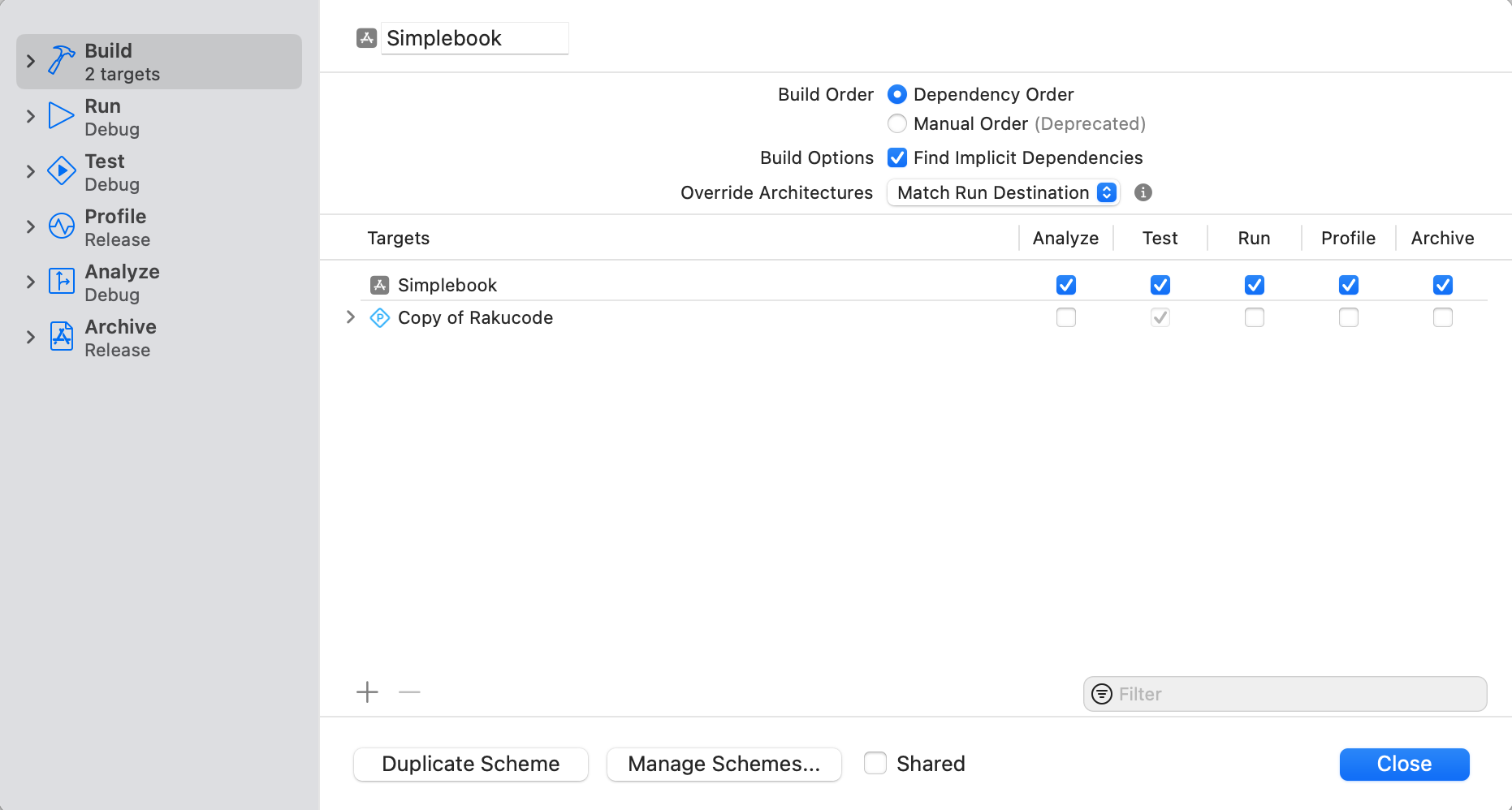Uncheck Find Implicit Dependencies

pos(896,157)
